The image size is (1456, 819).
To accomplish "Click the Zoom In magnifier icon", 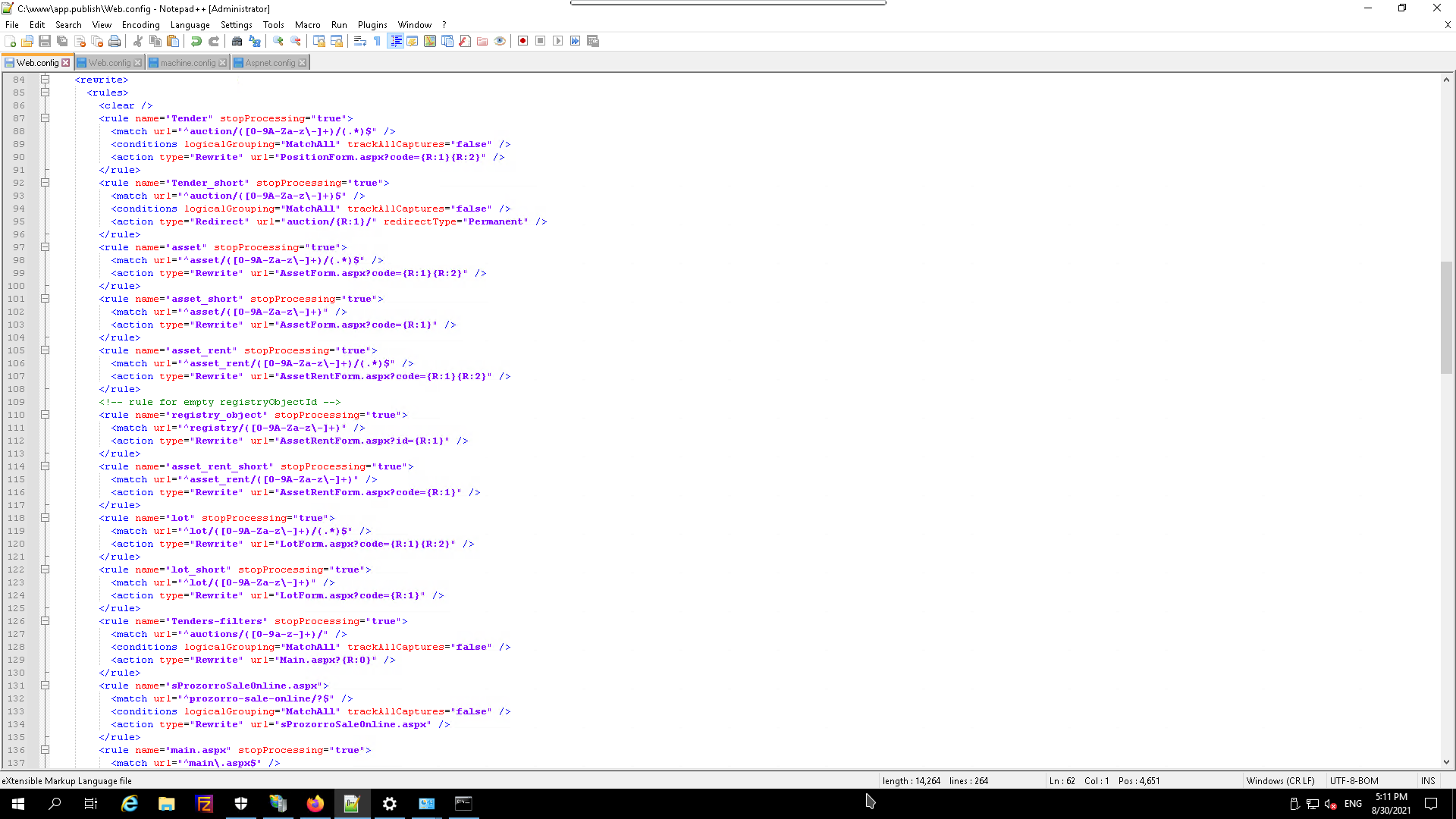I will 278,41.
